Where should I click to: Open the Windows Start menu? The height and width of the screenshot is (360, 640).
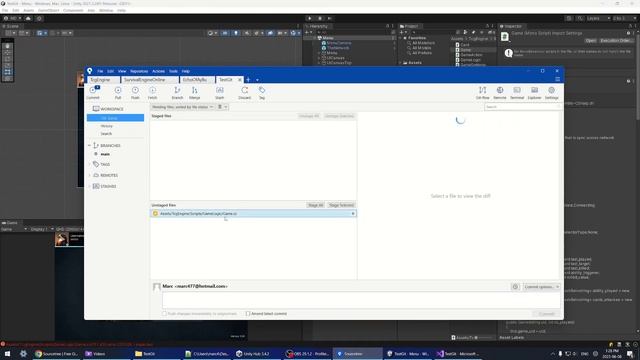7,354
